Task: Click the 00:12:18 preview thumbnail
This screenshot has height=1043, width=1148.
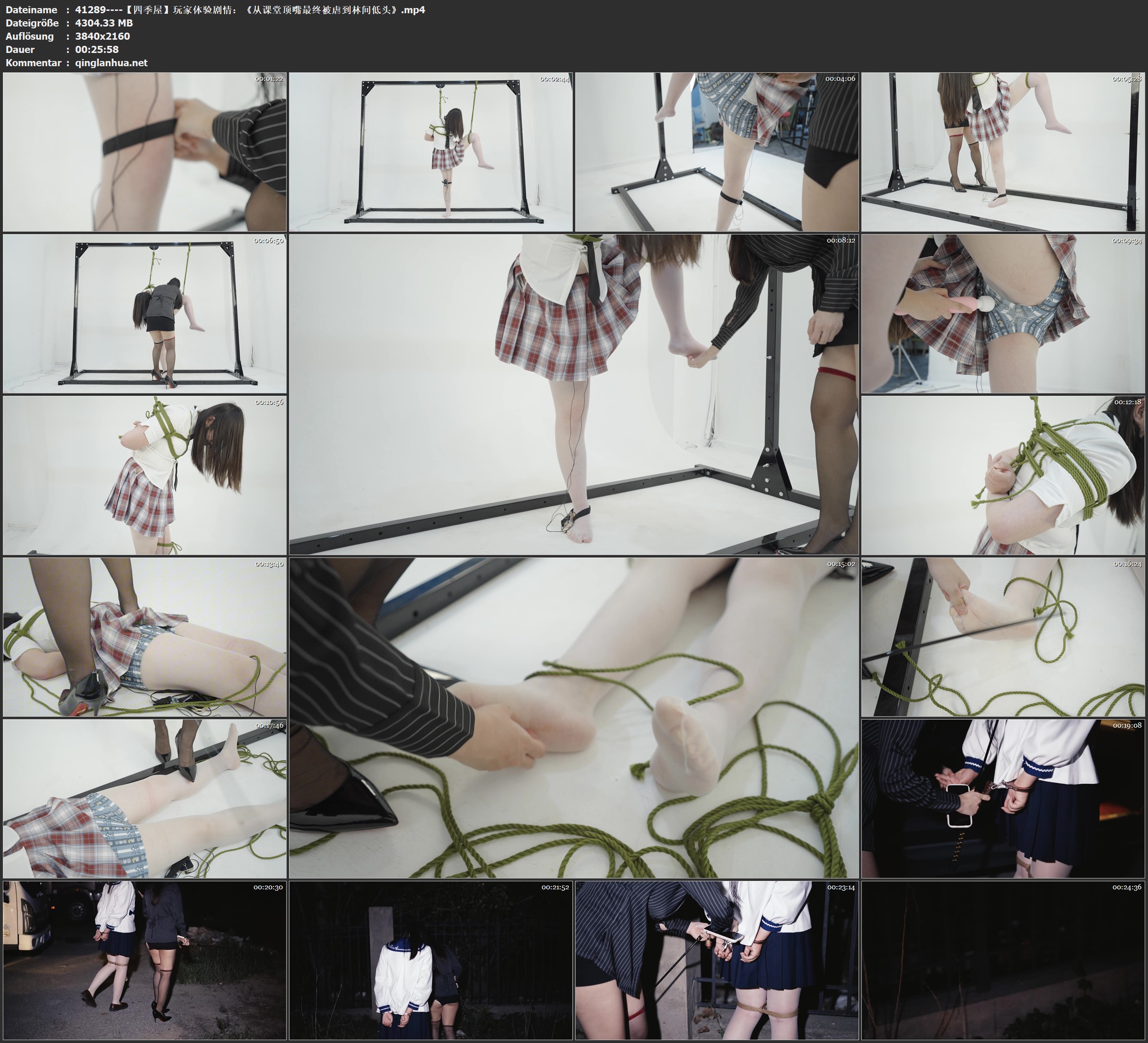Action: coord(1003,475)
